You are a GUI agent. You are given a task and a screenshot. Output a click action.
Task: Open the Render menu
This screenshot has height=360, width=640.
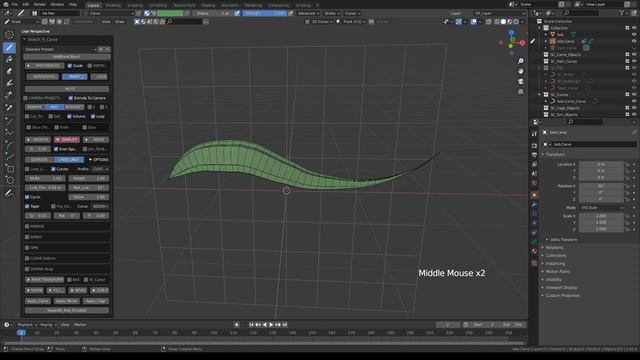click(x=40, y=4)
